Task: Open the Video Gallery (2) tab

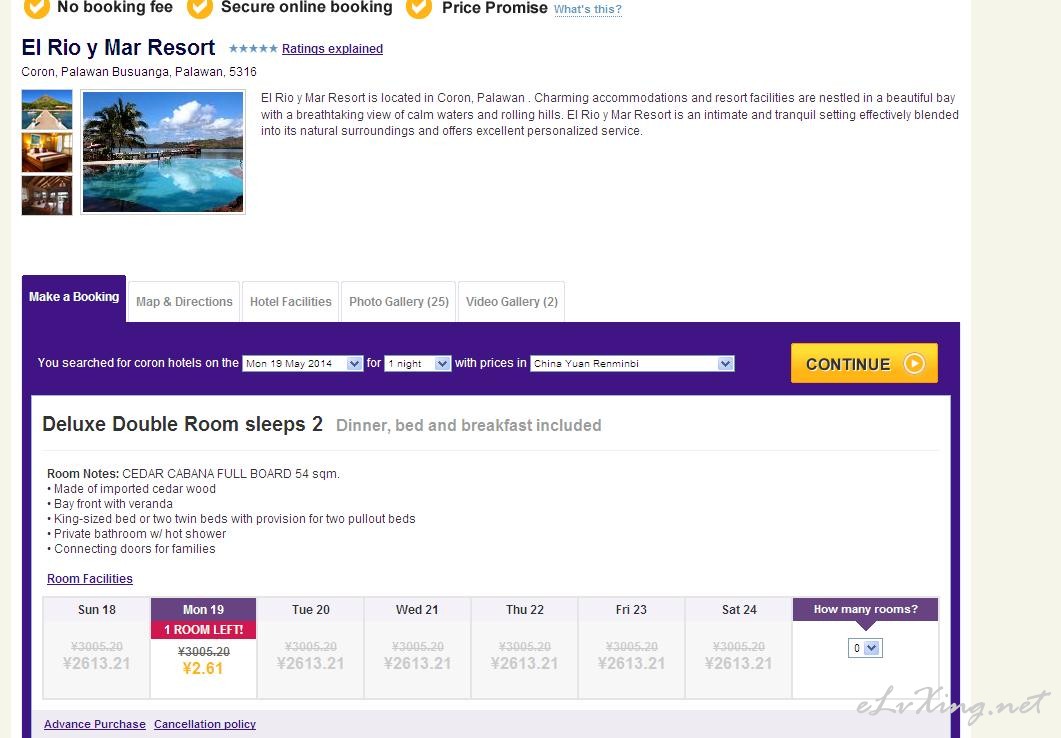Action: point(512,302)
